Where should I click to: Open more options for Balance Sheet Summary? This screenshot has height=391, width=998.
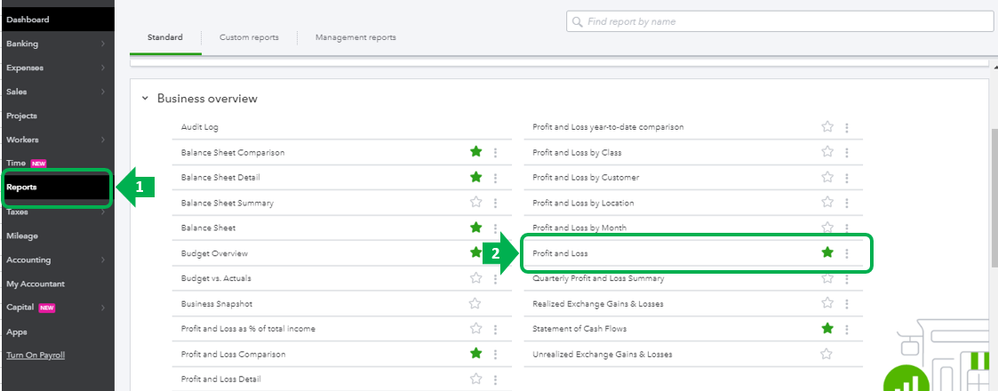point(495,203)
